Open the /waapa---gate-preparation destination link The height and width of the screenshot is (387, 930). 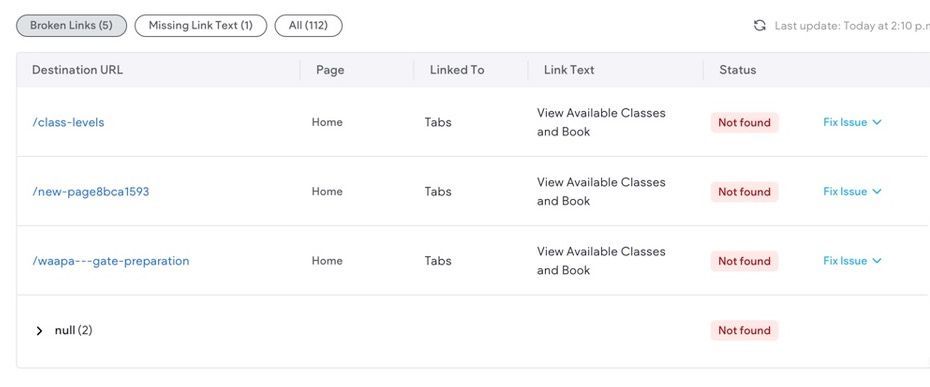coord(111,261)
